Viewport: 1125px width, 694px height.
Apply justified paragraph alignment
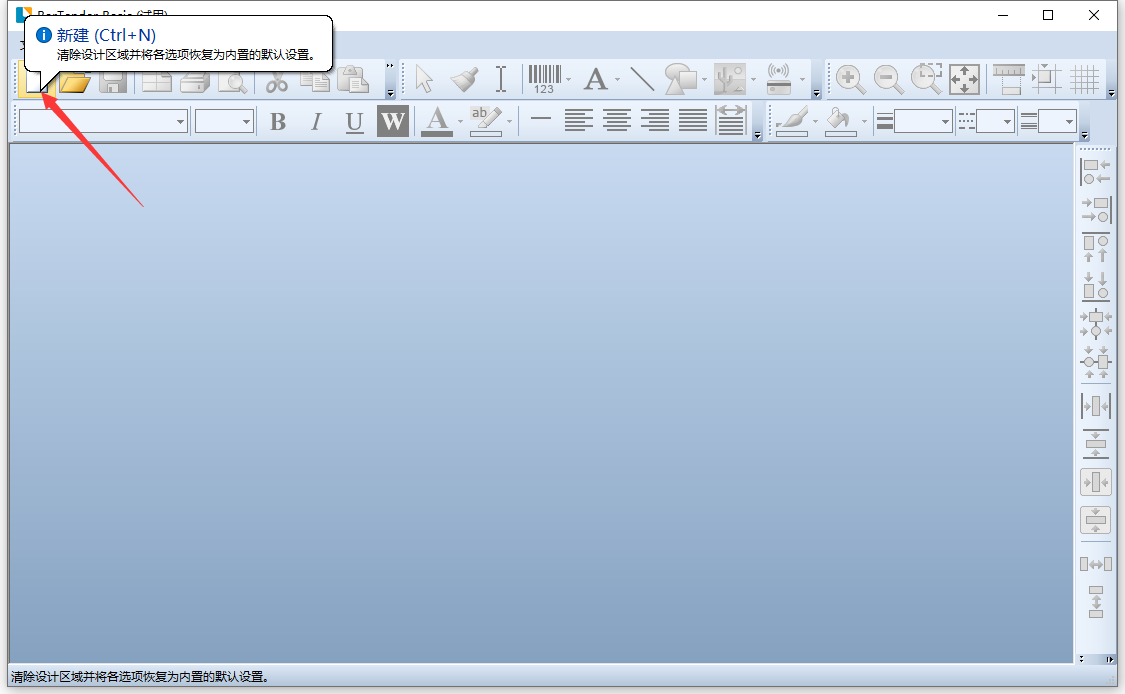click(693, 121)
